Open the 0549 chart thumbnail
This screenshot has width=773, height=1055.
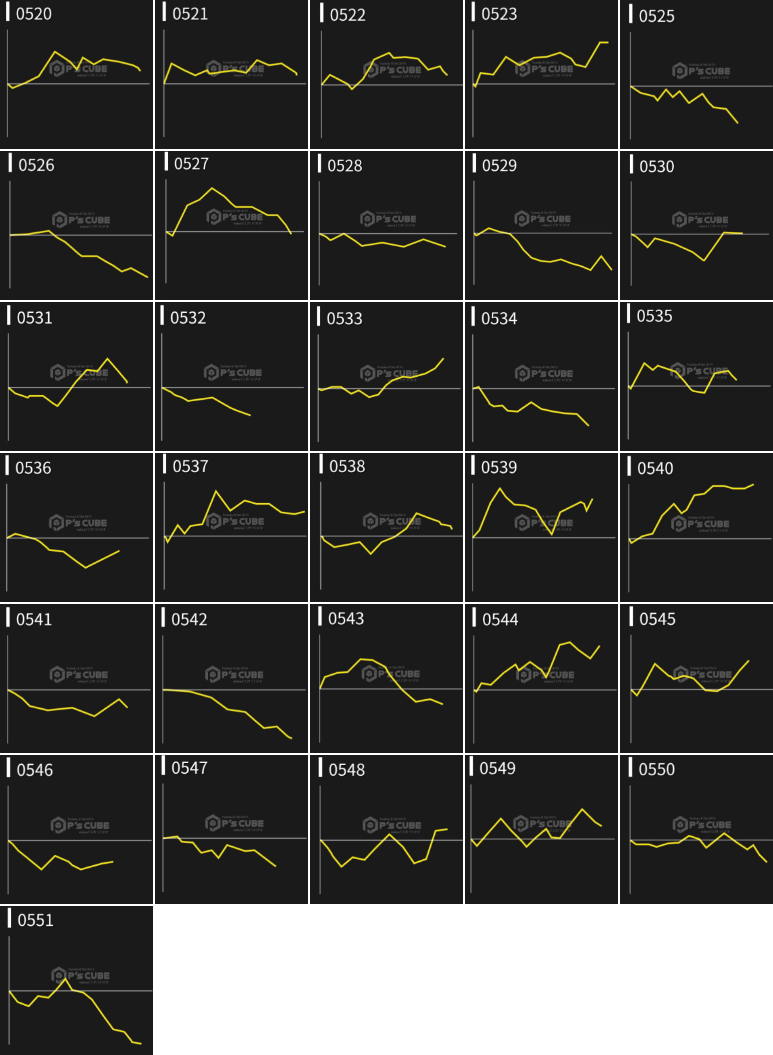[541, 832]
